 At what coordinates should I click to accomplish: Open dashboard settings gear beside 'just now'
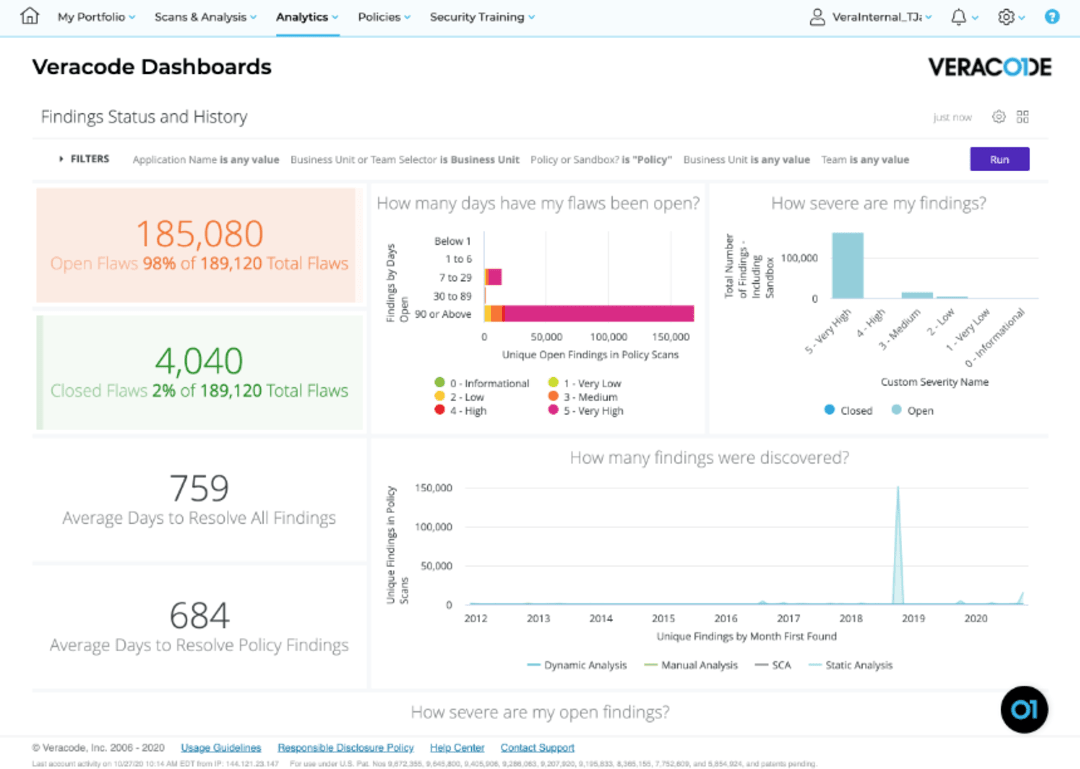coord(998,117)
